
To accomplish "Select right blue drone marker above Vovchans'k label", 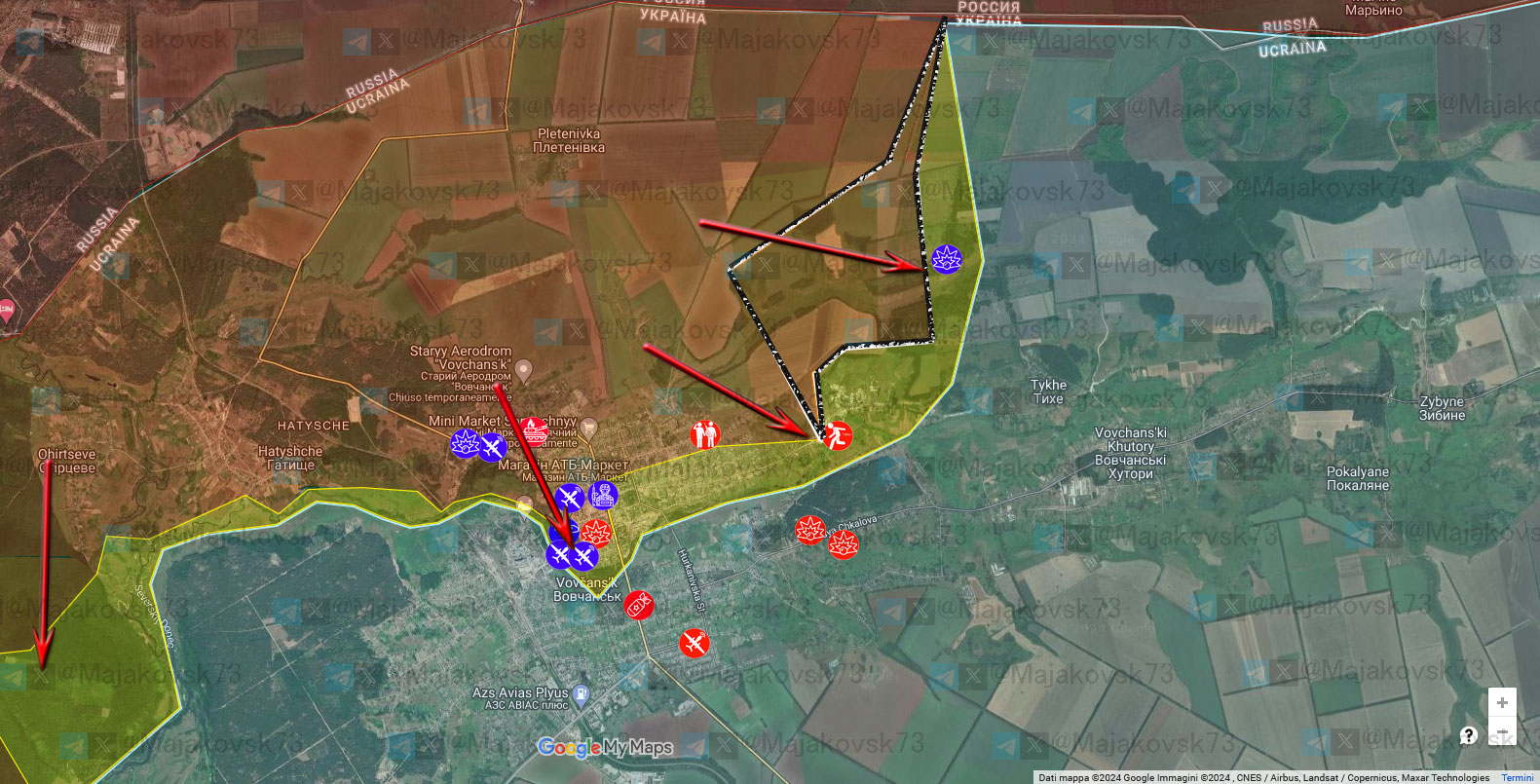I will pyautogui.click(x=584, y=556).
